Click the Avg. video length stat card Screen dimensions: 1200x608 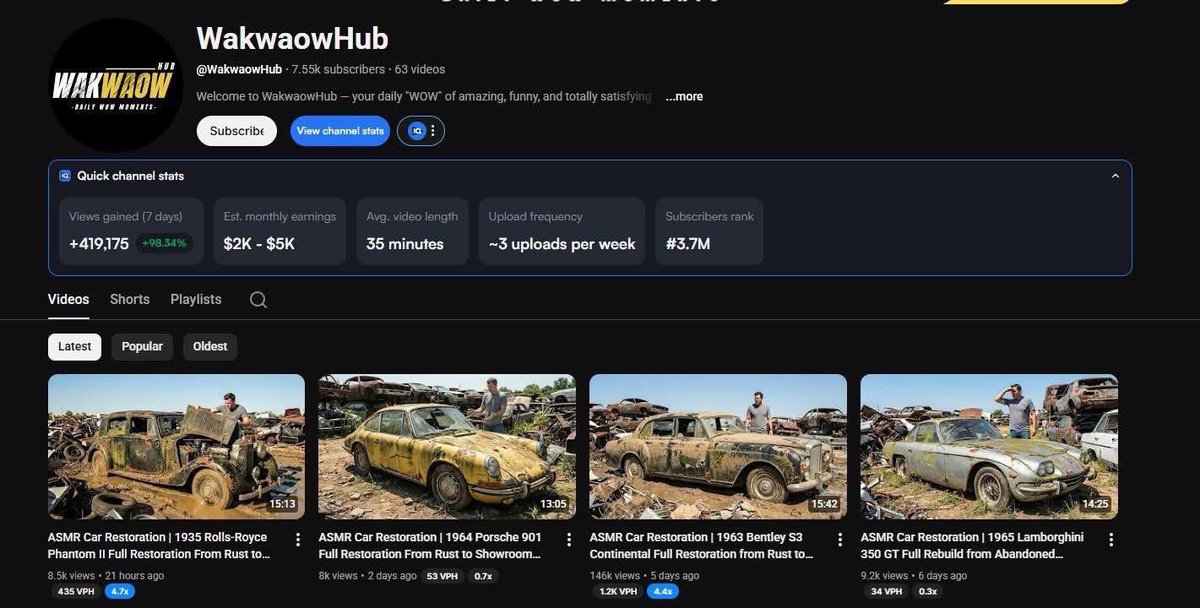[x=412, y=231]
